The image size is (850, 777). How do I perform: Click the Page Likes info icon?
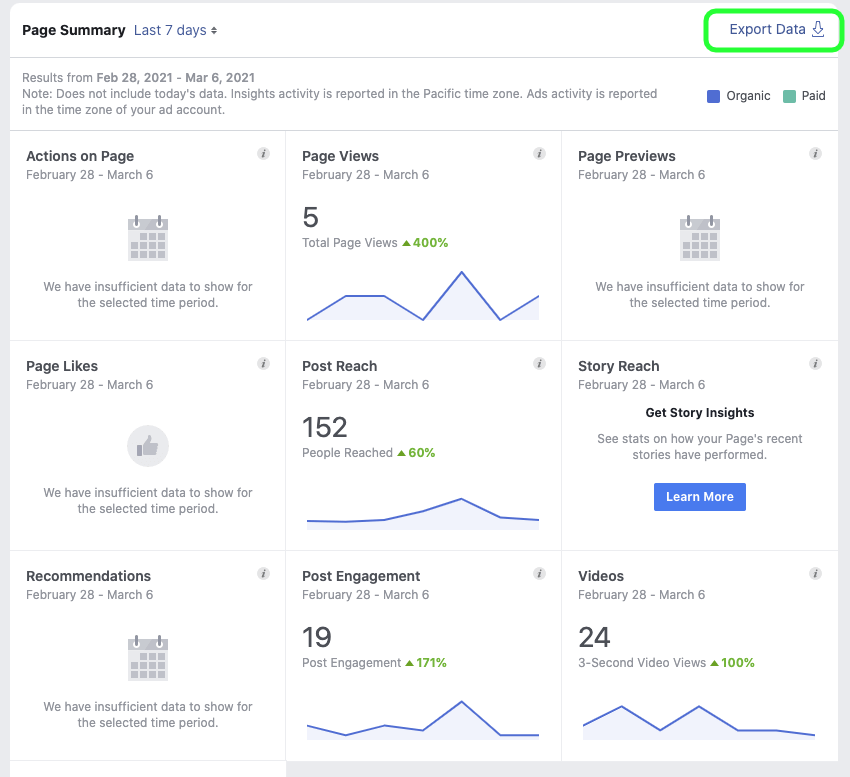pyautogui.click(x=264, y=364)
